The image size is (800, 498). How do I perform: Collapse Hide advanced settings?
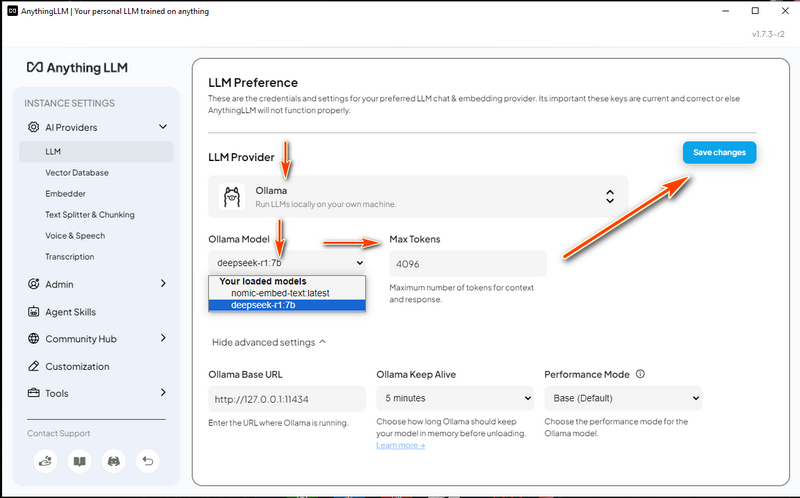coord(269,342)
